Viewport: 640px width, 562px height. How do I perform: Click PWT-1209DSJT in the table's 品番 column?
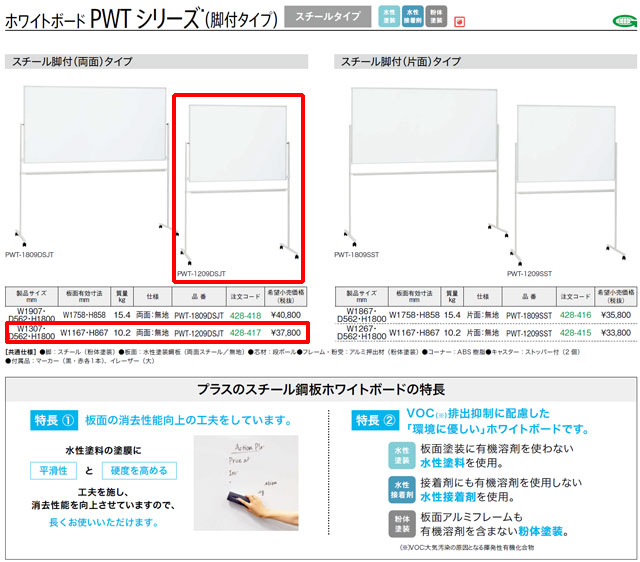(x=199, y=333)
